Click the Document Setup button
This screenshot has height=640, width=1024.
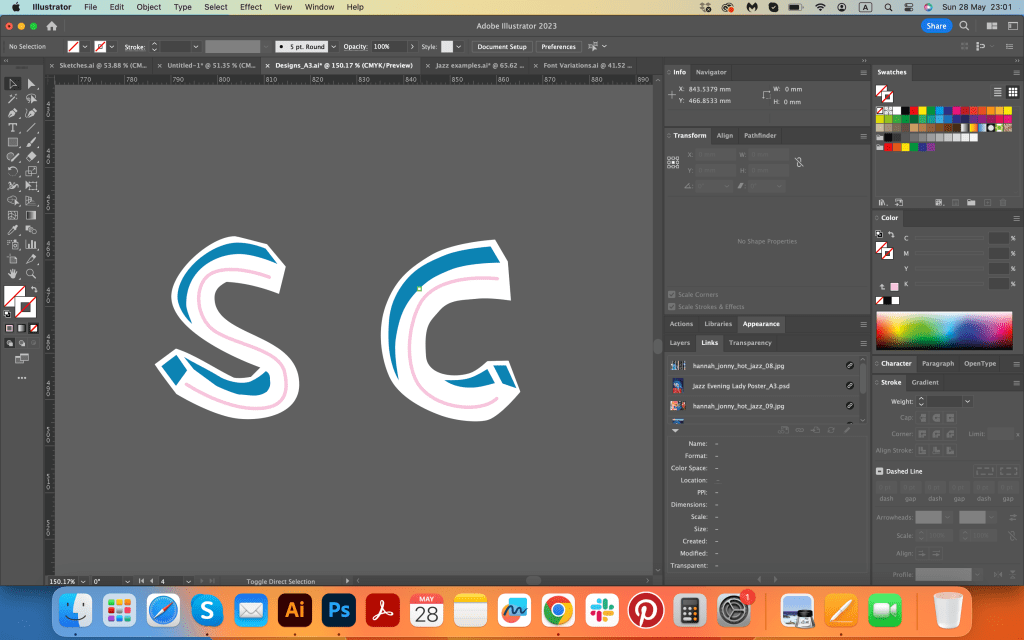point(501,47)
